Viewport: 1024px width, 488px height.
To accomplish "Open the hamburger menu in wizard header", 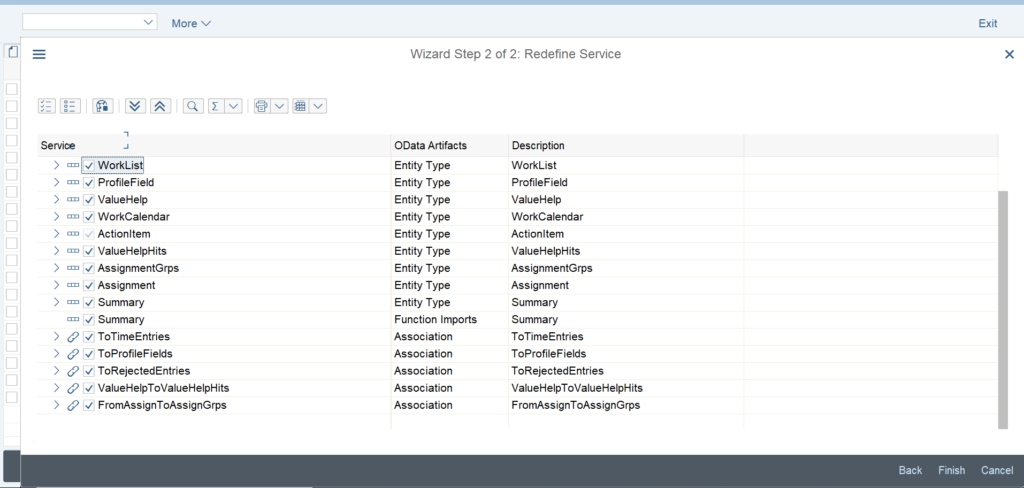I will tap(39, 54).
